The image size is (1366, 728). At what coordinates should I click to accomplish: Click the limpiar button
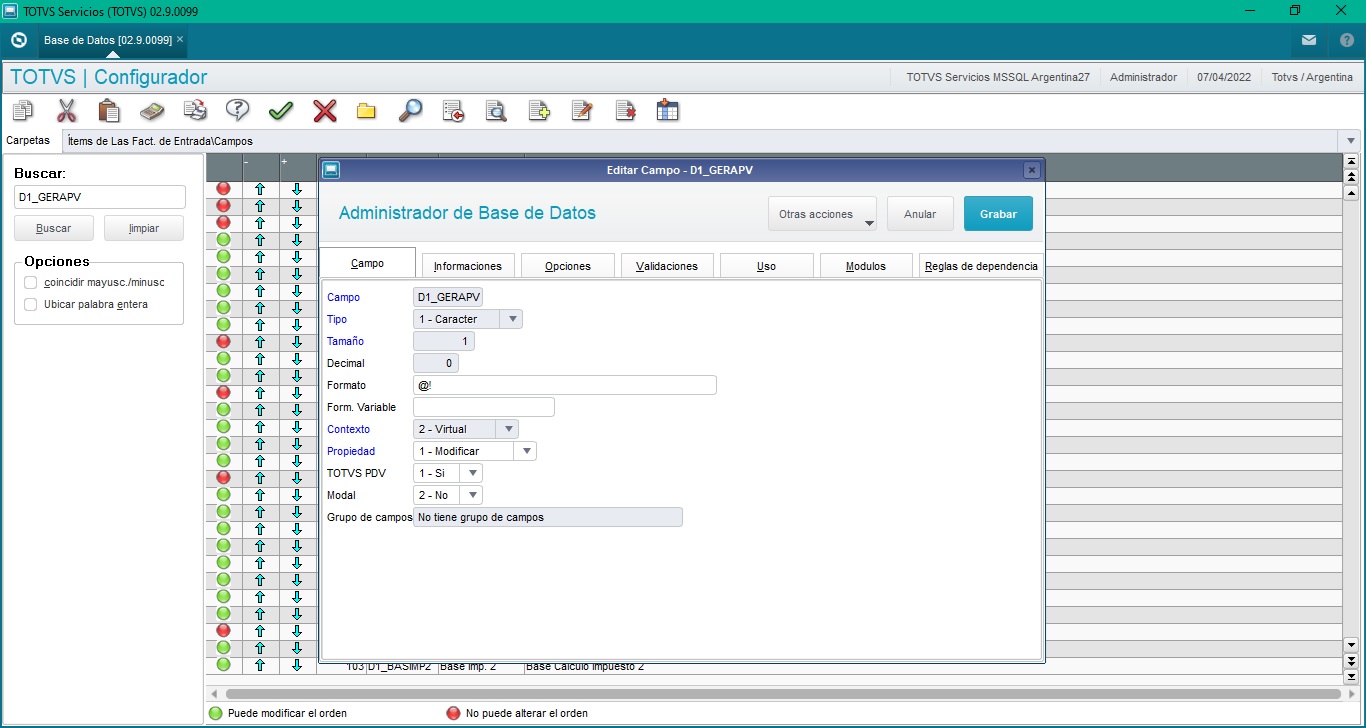tap(144, 228)
